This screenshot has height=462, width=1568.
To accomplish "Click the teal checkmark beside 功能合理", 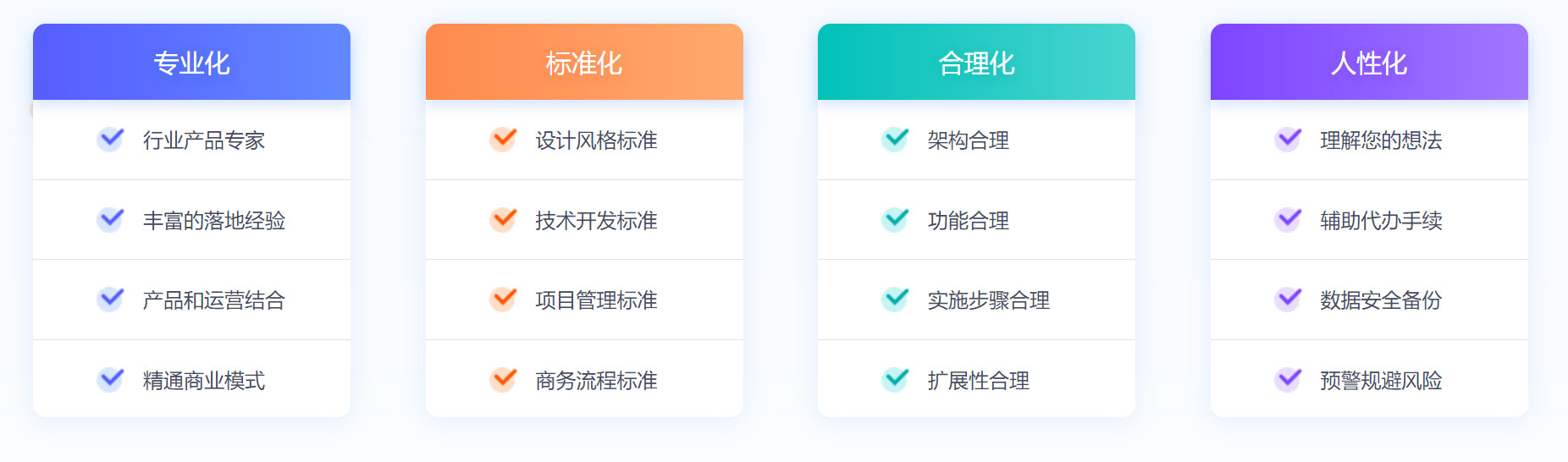I will (895, 220).
